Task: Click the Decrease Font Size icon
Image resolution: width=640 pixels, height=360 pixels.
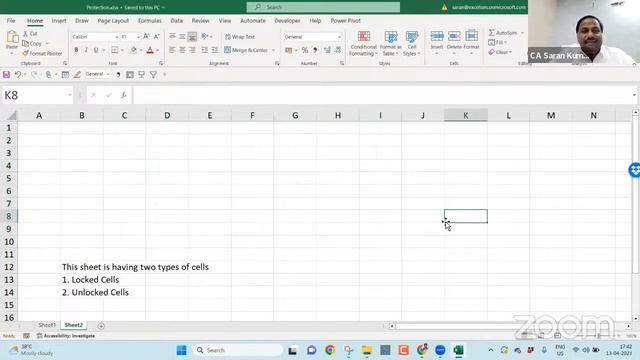Action: (156, 37)
